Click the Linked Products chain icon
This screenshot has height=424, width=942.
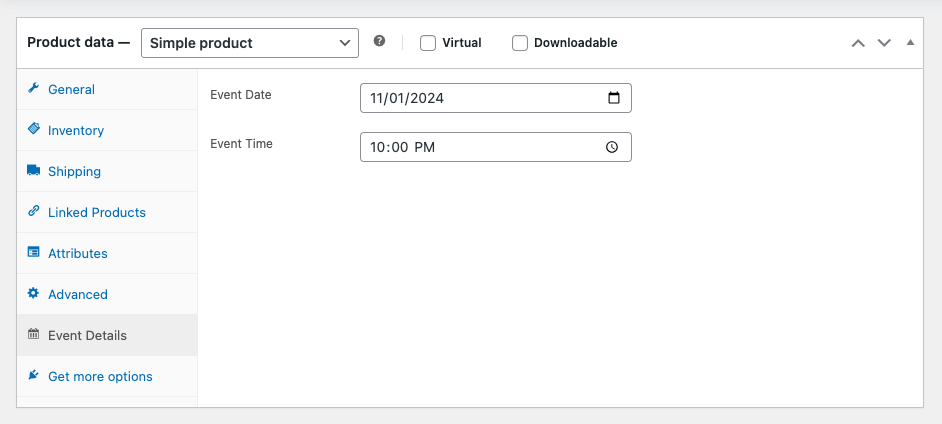(33, 212)
